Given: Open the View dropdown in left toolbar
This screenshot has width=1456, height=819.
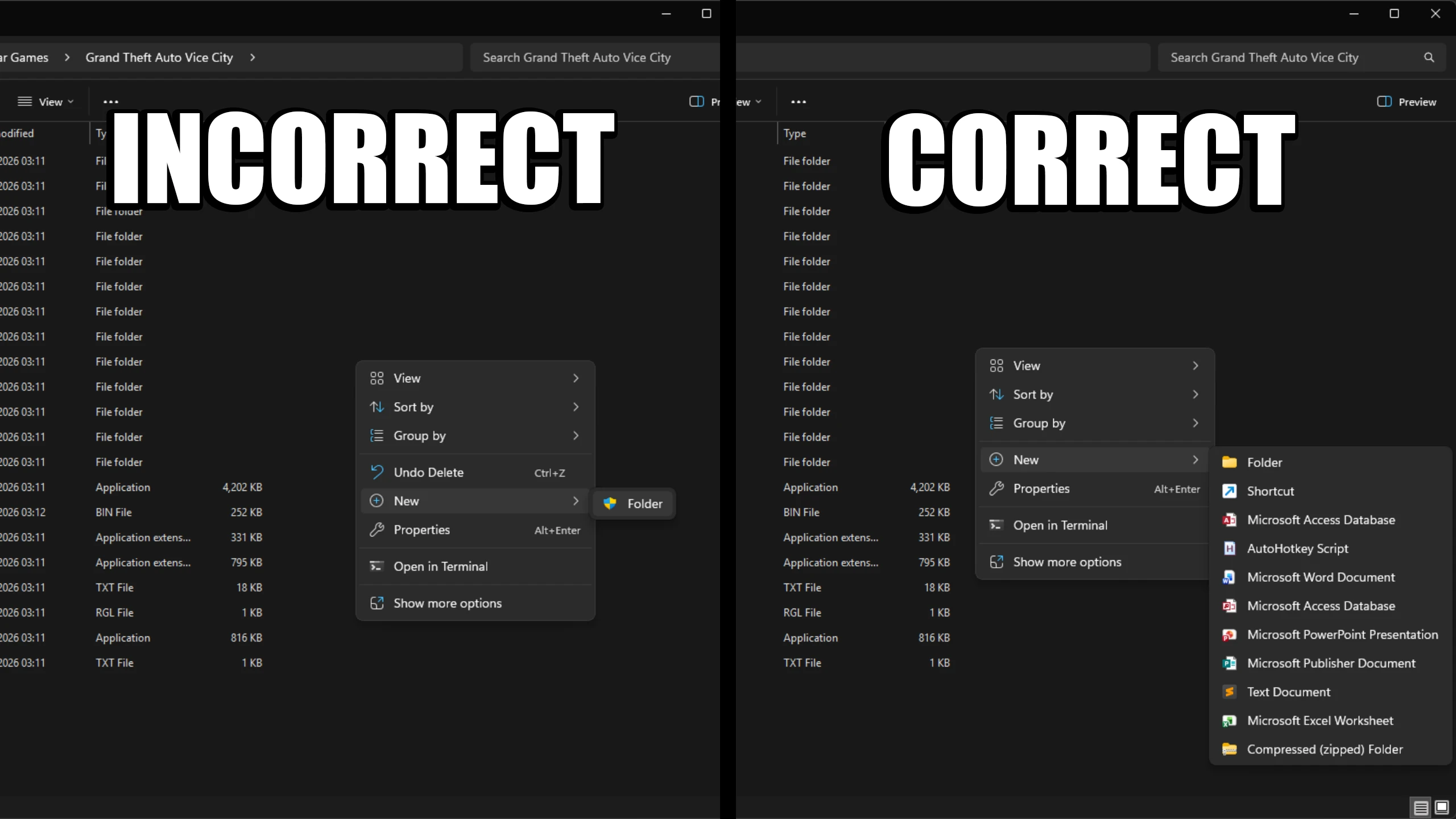Looking at the screenshot, I should (46, 102).
